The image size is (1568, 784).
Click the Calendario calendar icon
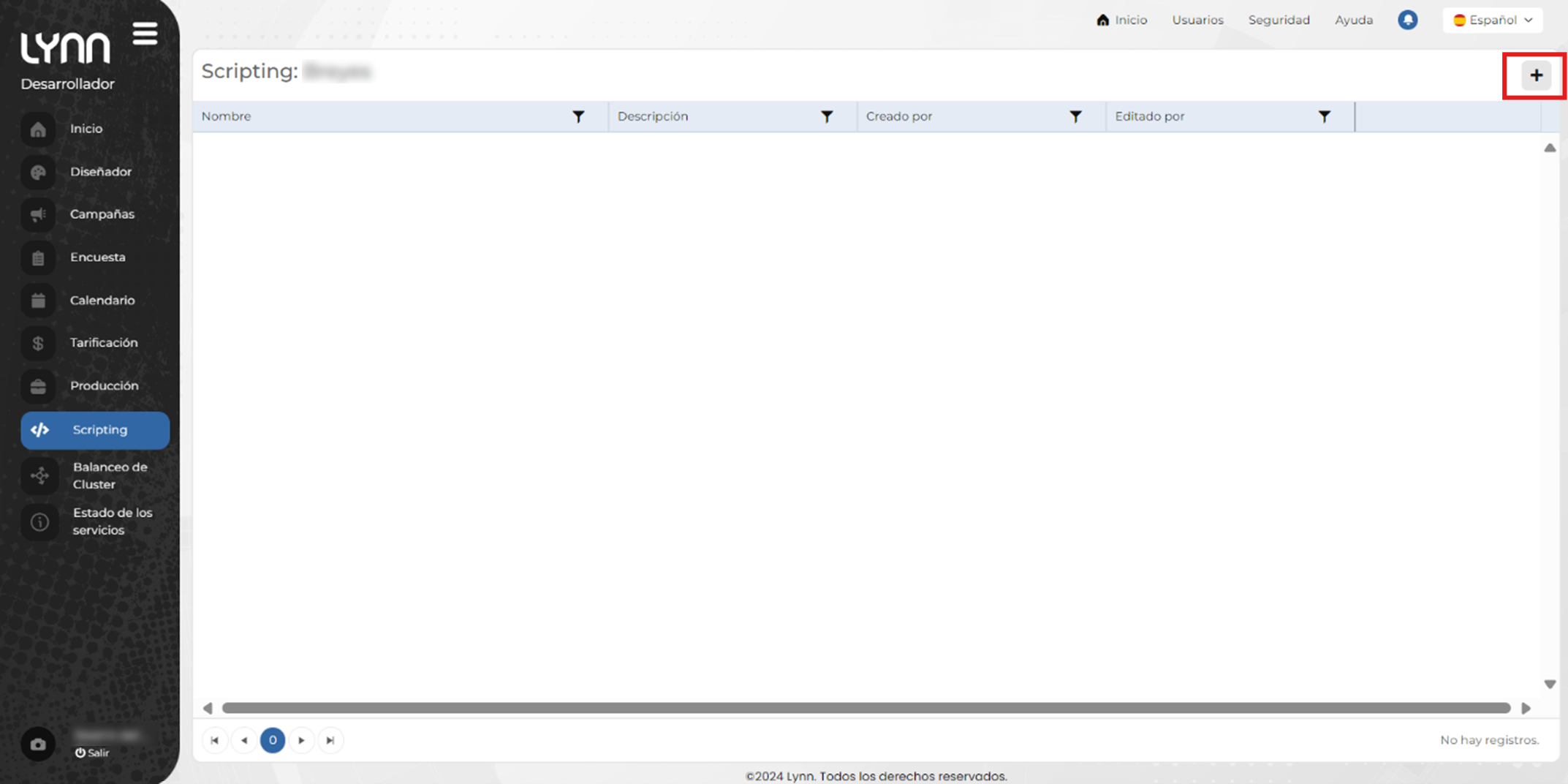pyautogui.click(x=38, y=301)
